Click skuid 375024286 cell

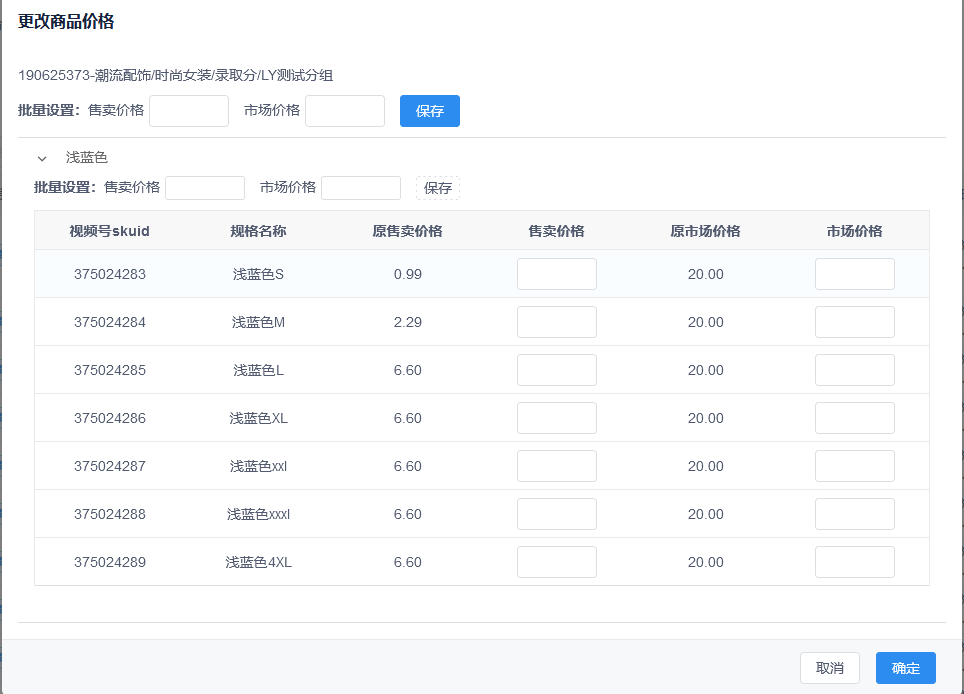point(109,418)
